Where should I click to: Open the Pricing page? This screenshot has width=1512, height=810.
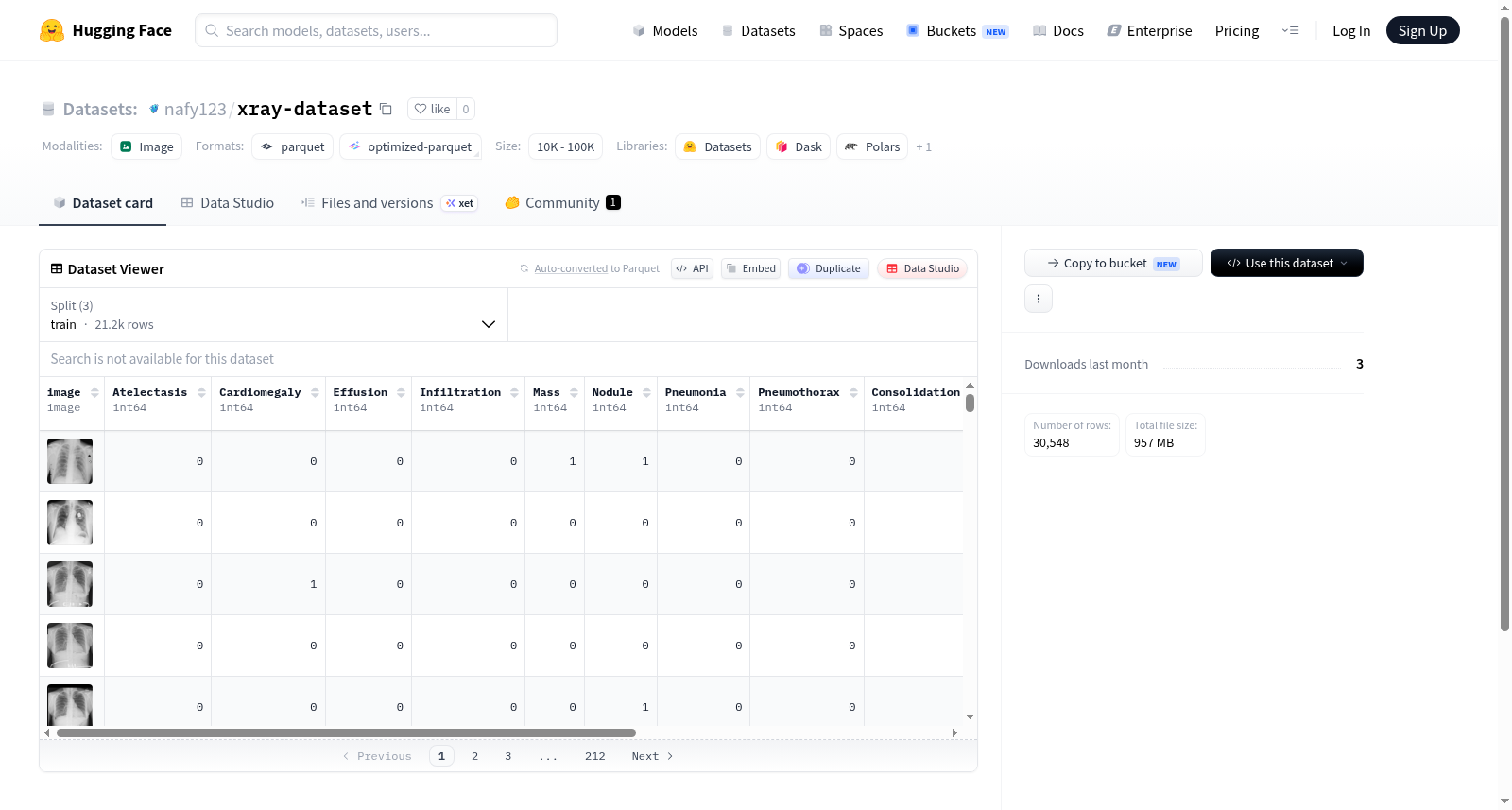tap(1237, 31)
